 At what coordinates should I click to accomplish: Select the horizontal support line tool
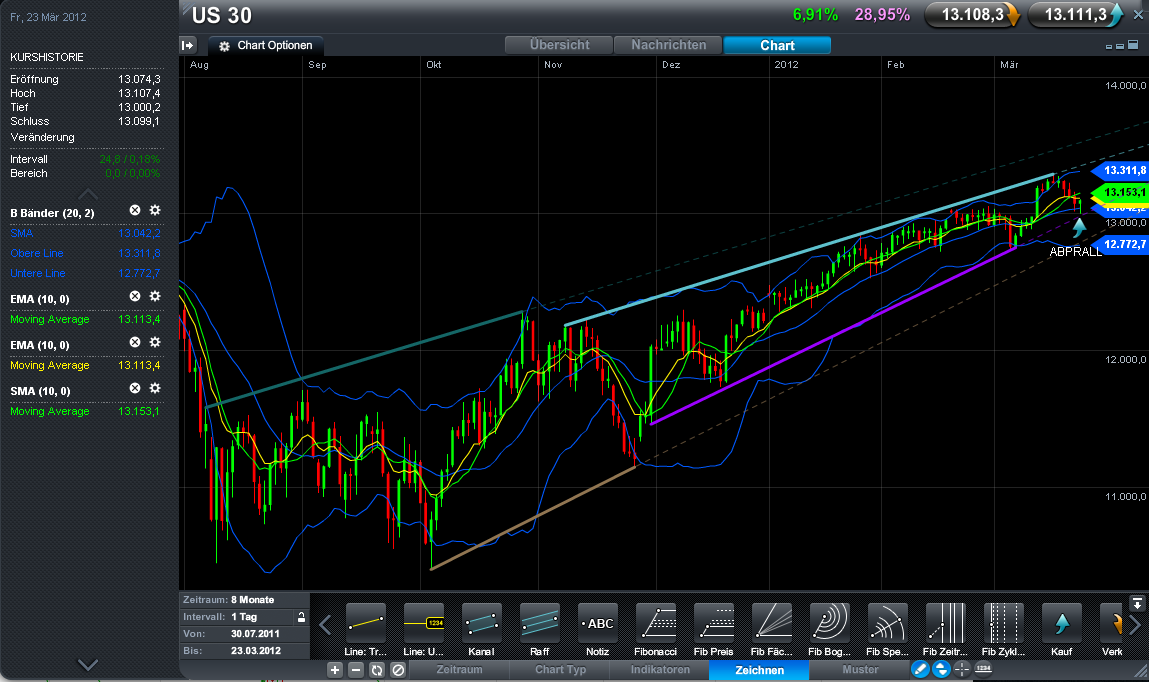[424, 624]
